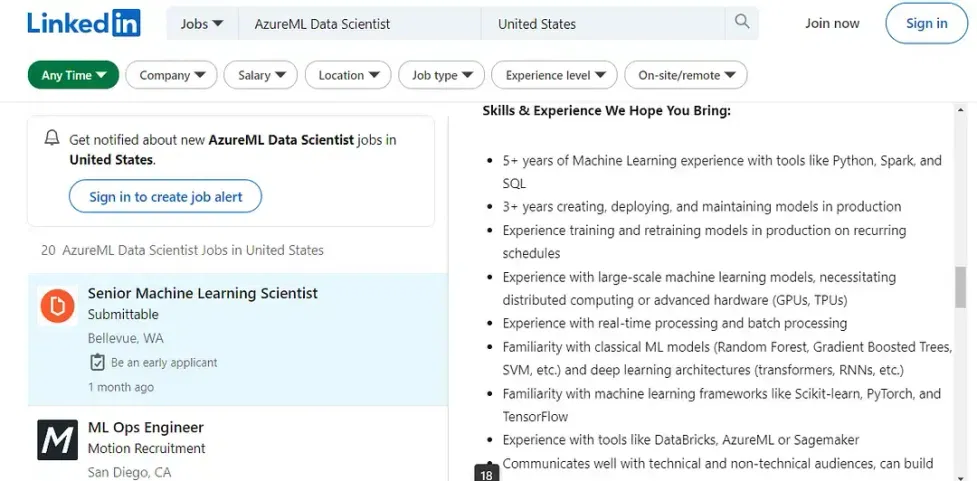Click scrollbar up arrow in job details
The width and height of the screenshot is (977, 481).
[961, 109]
